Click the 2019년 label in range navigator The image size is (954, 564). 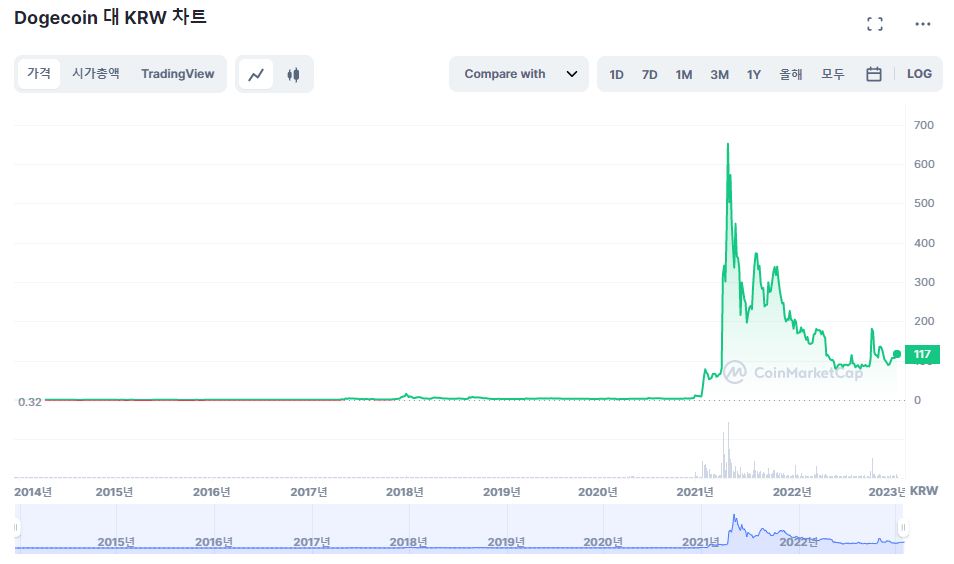click(506, 541)
